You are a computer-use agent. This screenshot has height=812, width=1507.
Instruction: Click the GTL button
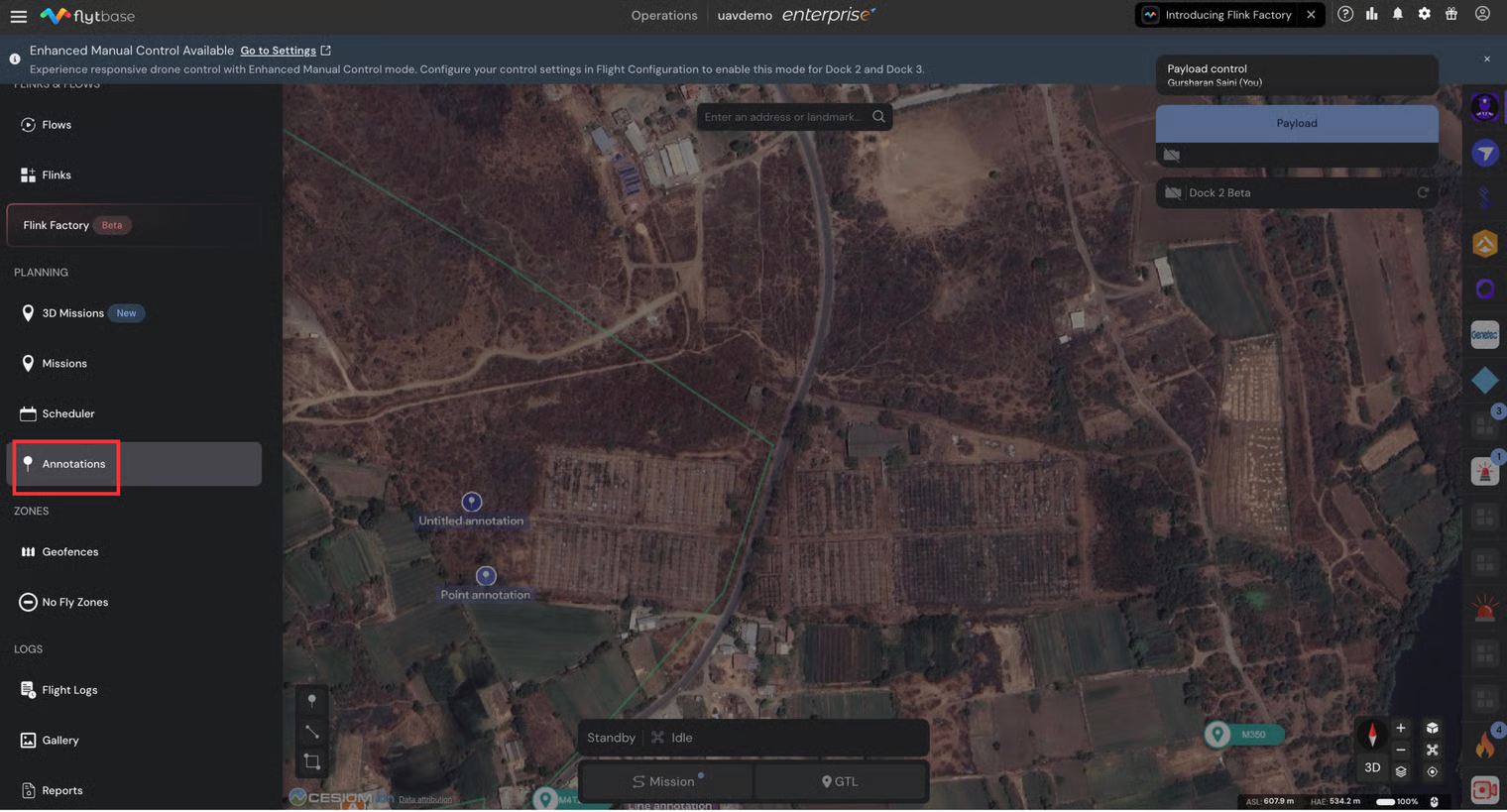(841, 781)
